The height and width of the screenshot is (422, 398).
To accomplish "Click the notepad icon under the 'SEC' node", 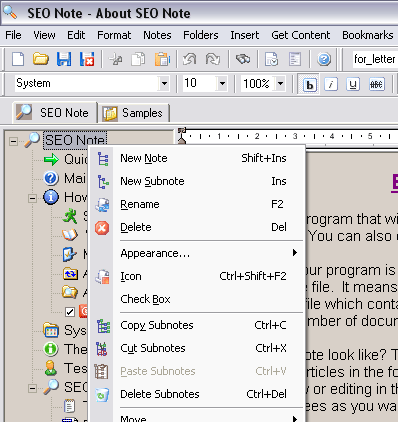I will click(x=69, y=406).
